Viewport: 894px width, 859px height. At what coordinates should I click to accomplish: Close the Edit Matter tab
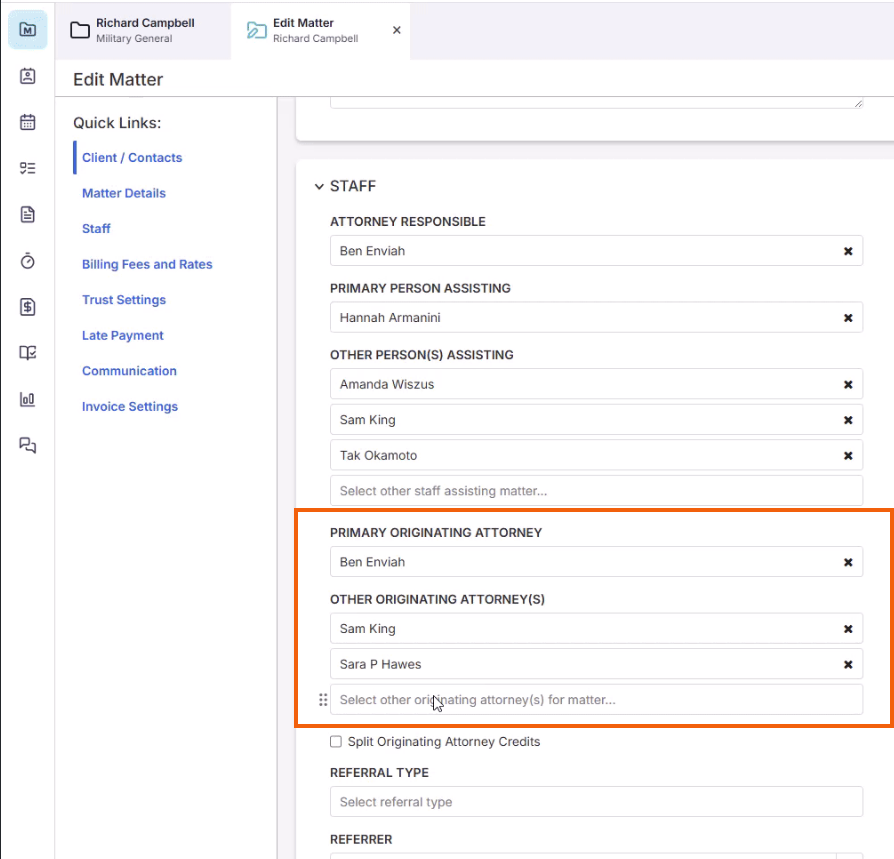[396, 30]
